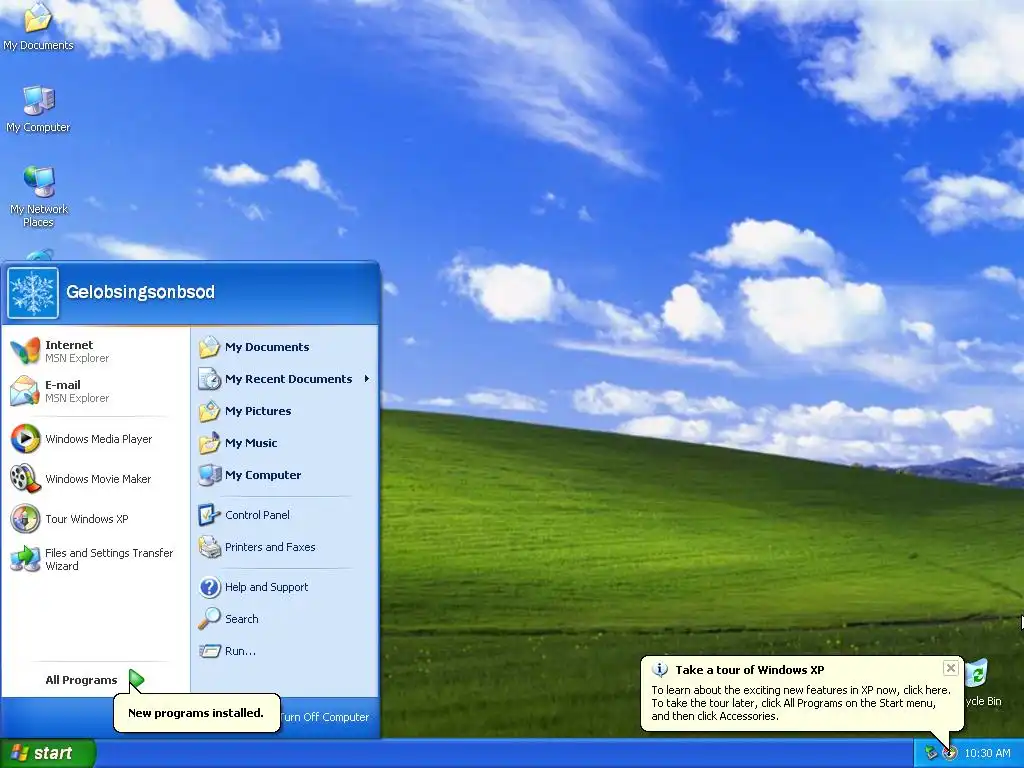The image size is (1024, 768).
Task: Close the Windows XP tour balloon
Action: [950, 667]
